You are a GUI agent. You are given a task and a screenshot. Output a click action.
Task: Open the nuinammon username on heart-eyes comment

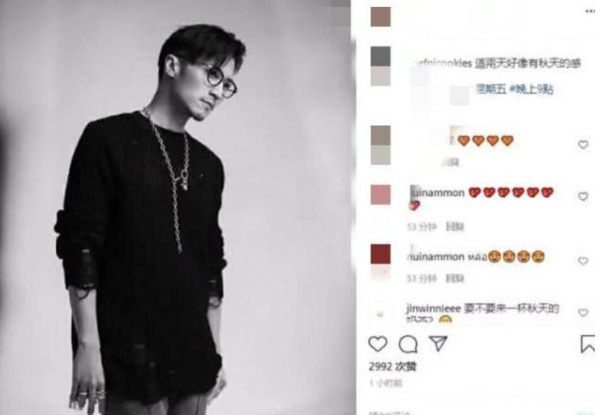(435, 257)
